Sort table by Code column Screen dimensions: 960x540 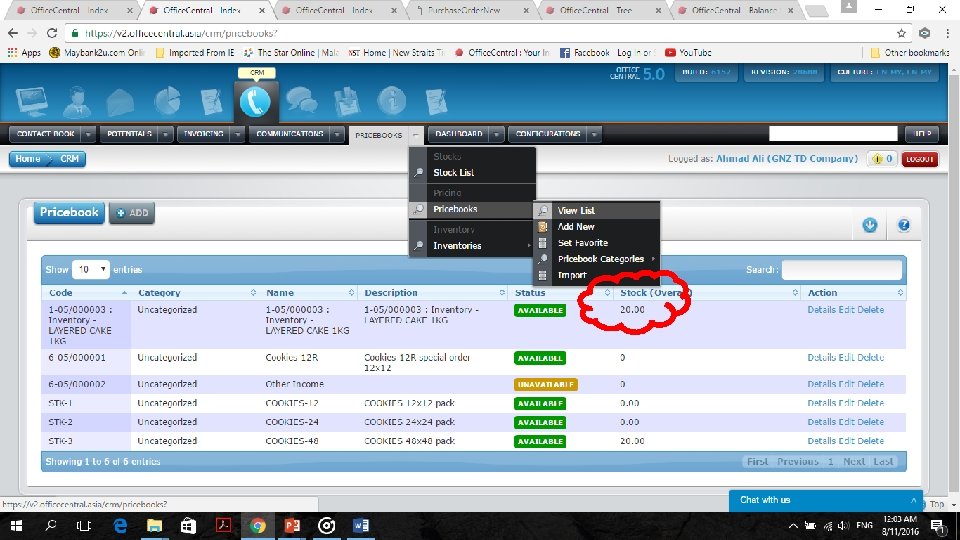click(86, 293)
